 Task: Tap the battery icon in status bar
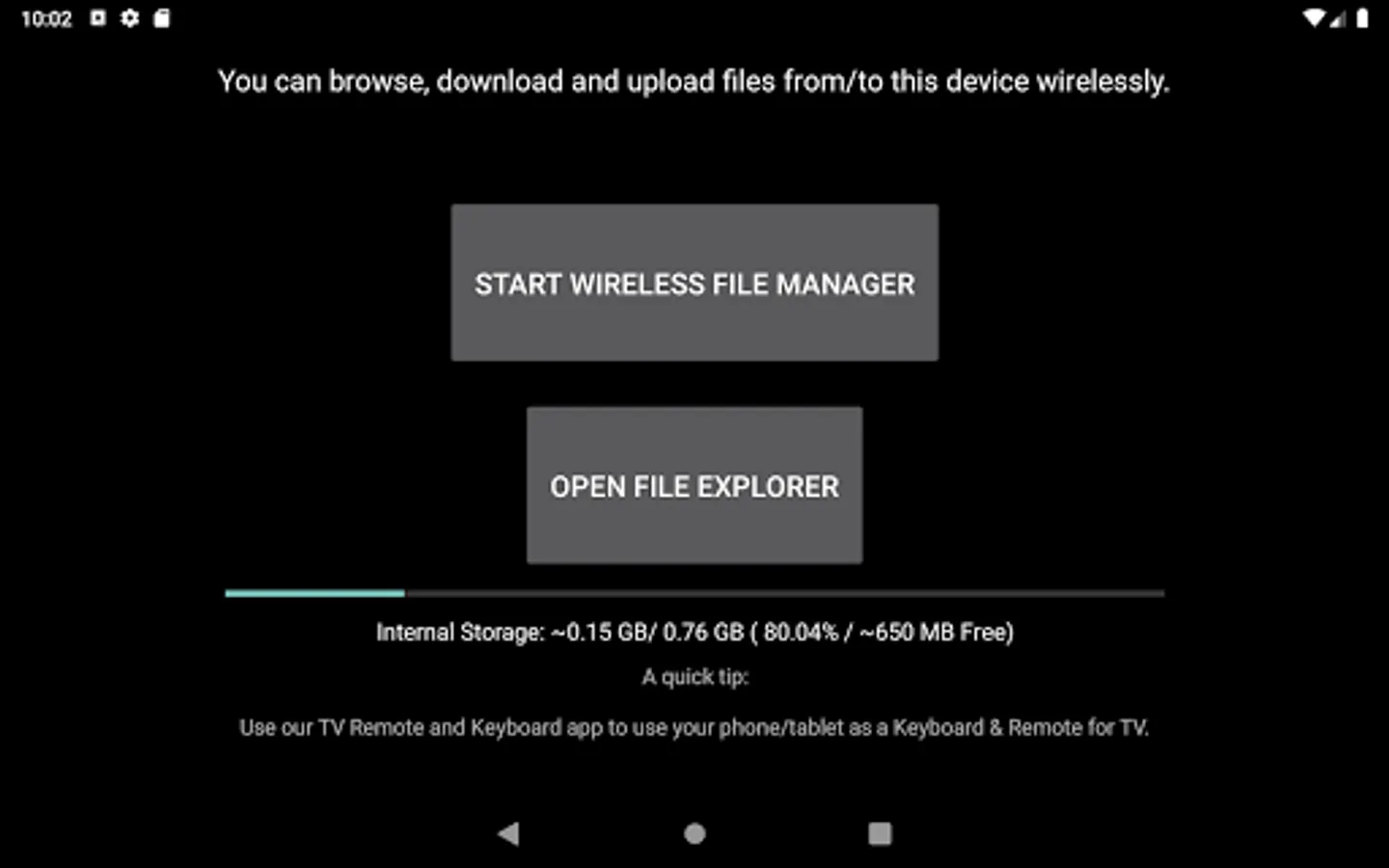pyautogui.click(x=1362, y=18)
